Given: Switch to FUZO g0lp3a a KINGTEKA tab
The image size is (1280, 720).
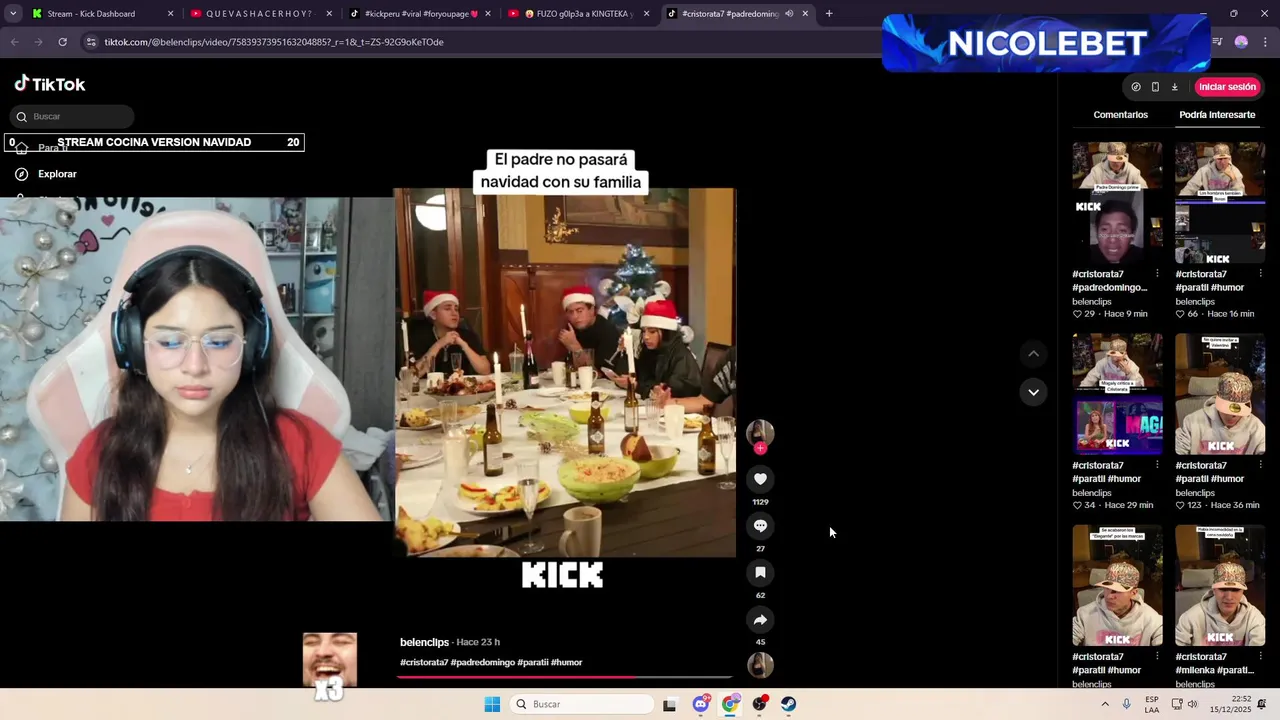Looking at the screenshot, I should 579,14.
